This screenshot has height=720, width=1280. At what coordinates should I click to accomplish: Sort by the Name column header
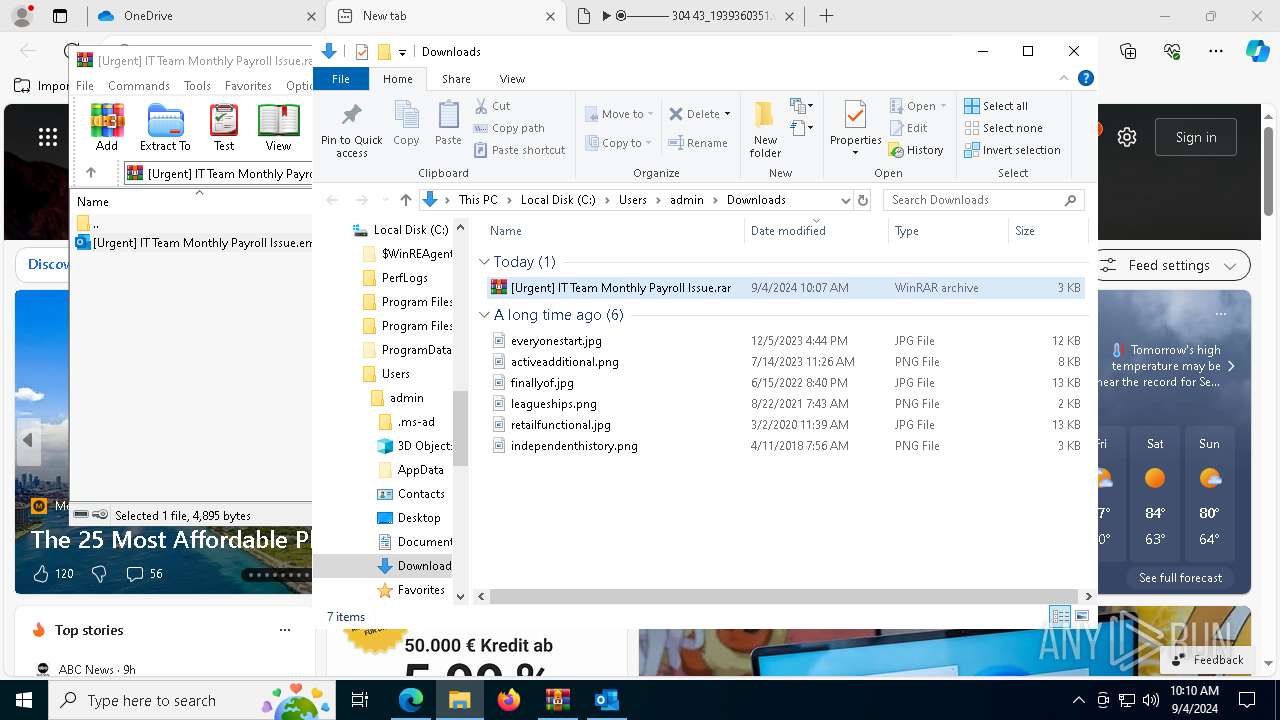pos(613,231)
